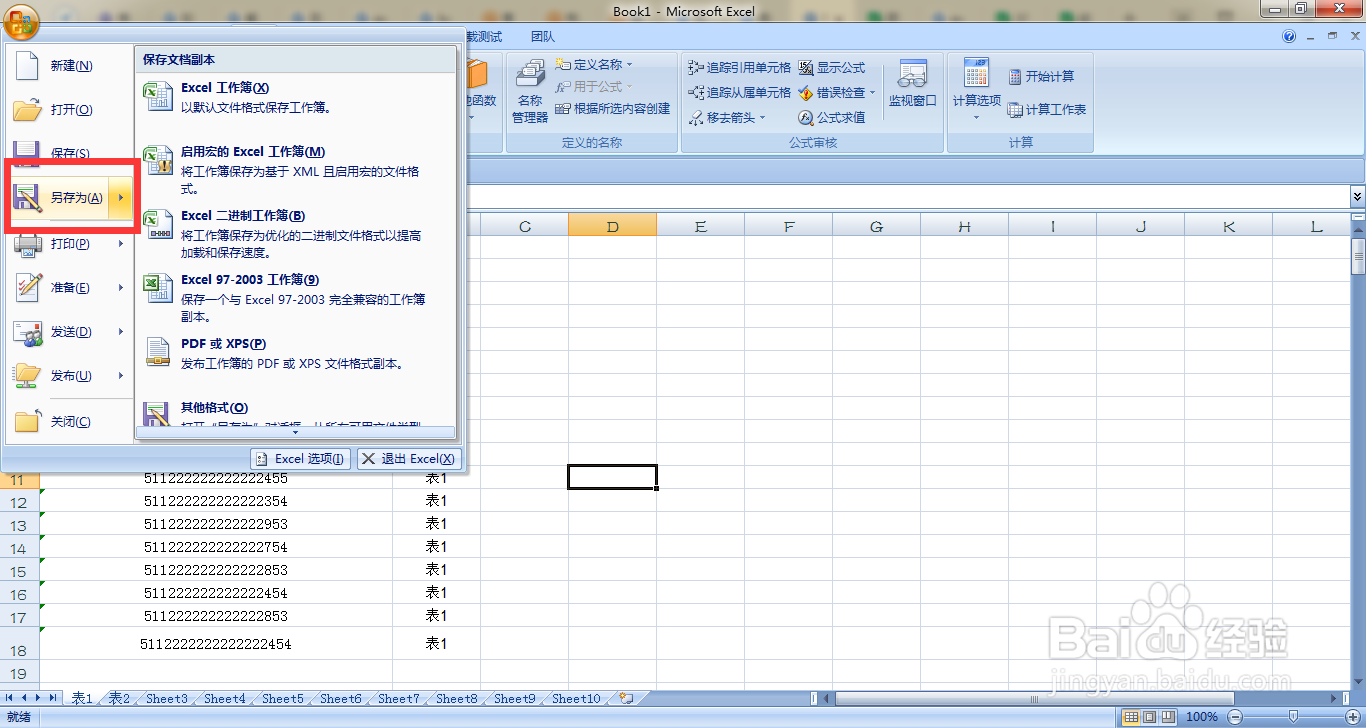Go to the last sheet tab arrow
The width and height of the screenshot is (1366, 728).
(53, 698)
